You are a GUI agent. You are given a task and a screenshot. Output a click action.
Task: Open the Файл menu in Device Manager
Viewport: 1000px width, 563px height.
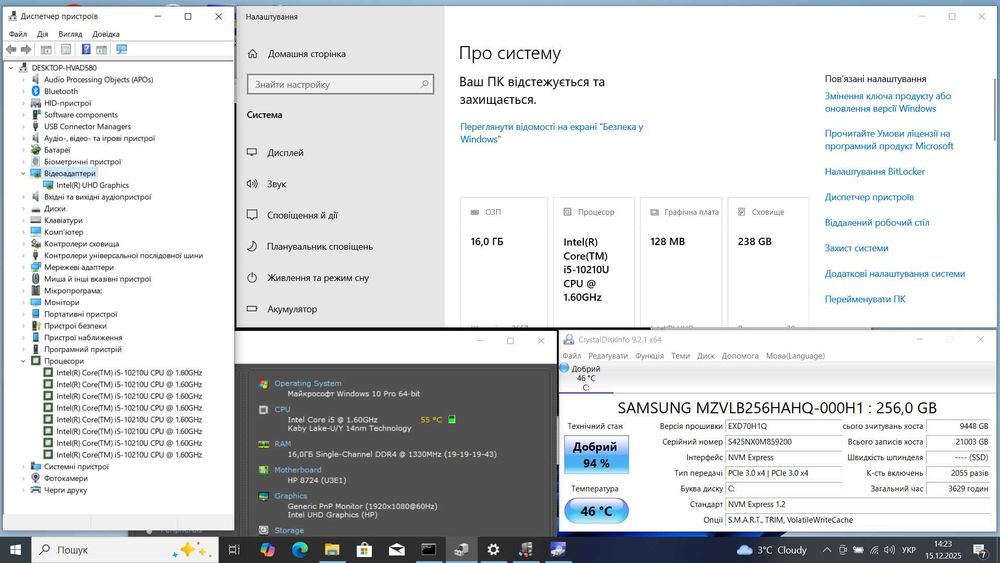[18, 34]
